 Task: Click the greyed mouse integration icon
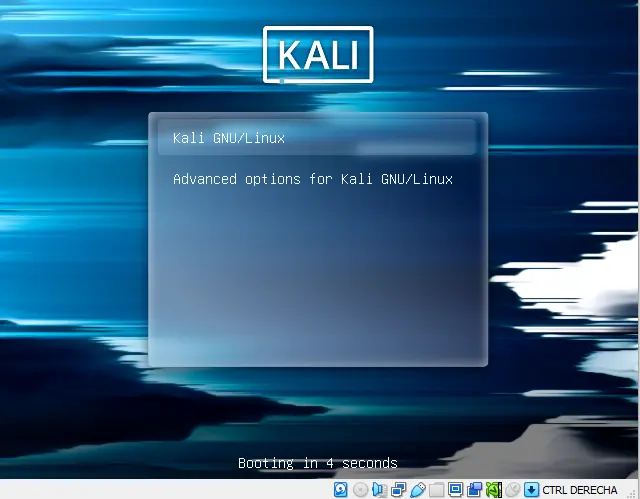[x=513, y=490]
